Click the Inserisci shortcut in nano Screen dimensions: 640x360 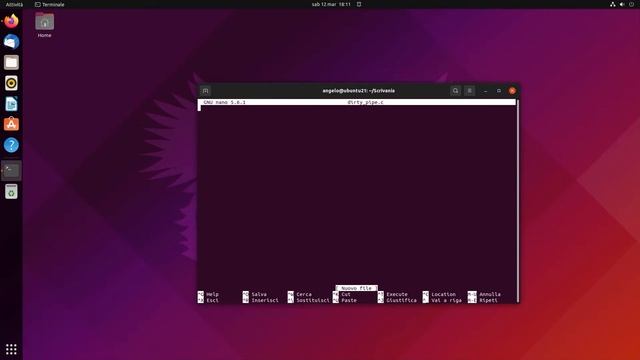pyautogui.click(x=260, y=300)
